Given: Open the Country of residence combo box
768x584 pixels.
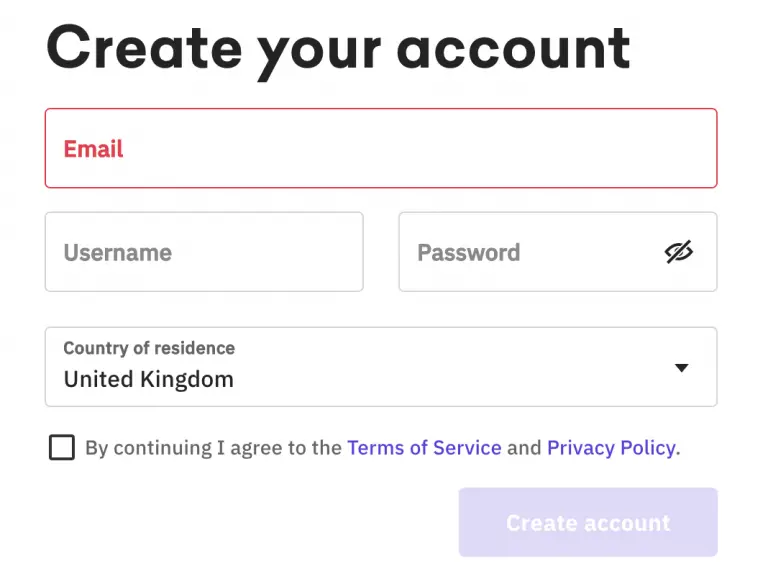Looking at the screenshot, I should point(381,366).
